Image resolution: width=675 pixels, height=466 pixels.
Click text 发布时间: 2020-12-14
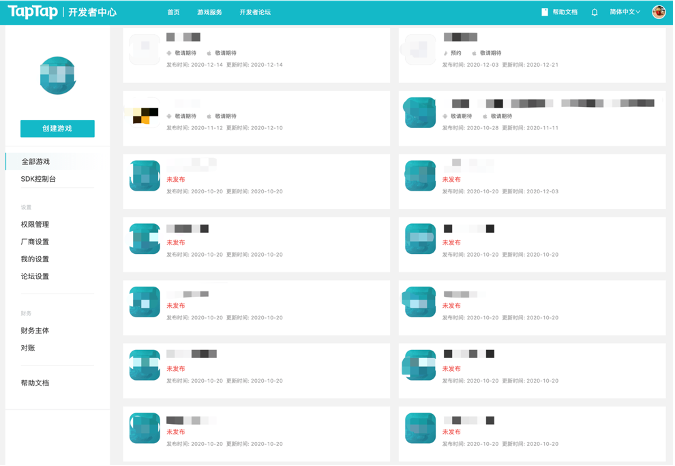[195, 65]
